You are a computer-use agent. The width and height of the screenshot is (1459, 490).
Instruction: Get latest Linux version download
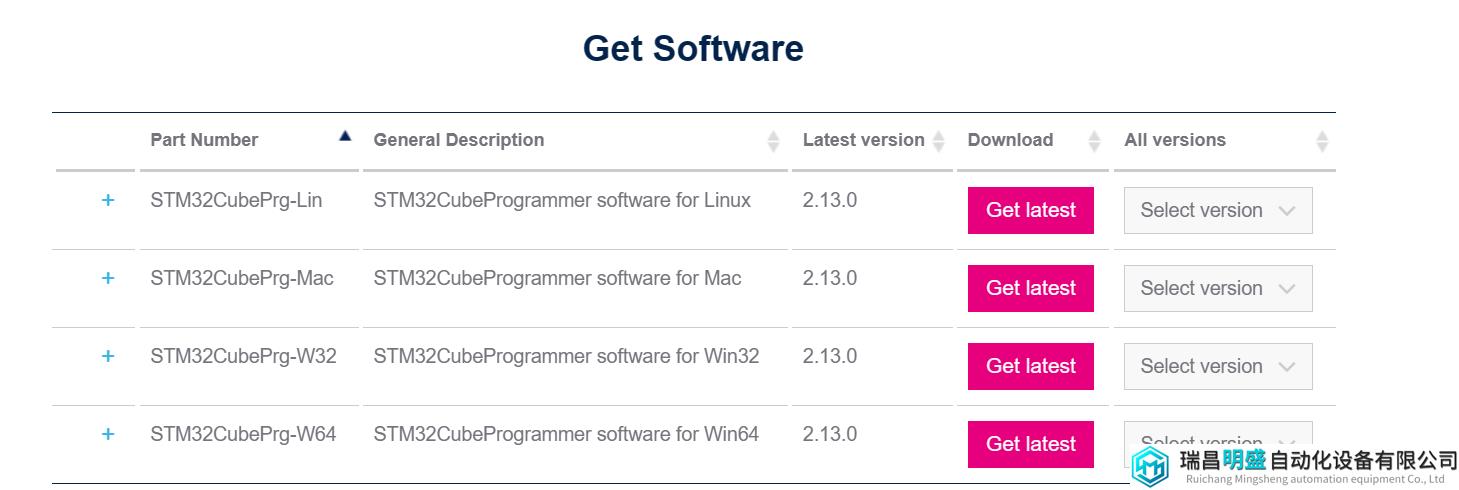[1031, 210]
